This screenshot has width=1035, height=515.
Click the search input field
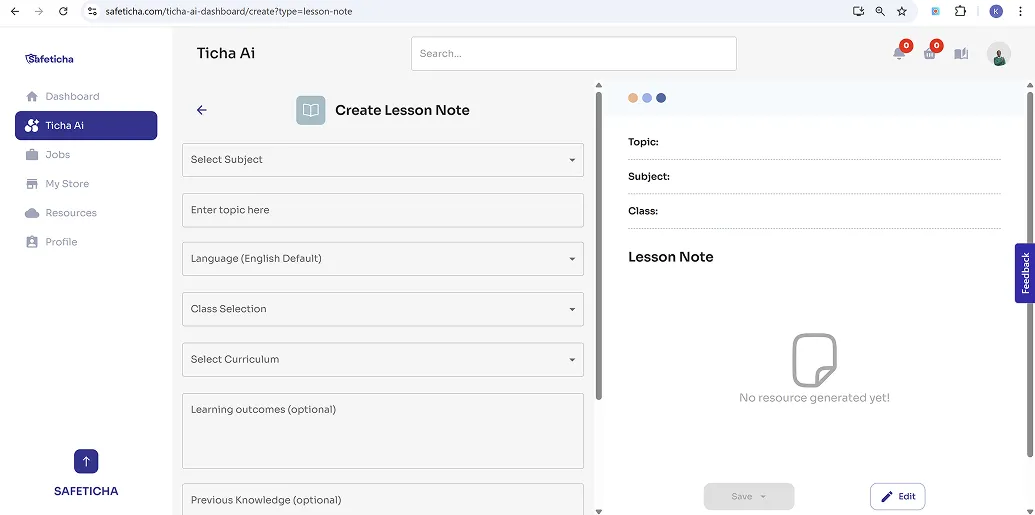[x=574, y=53]
